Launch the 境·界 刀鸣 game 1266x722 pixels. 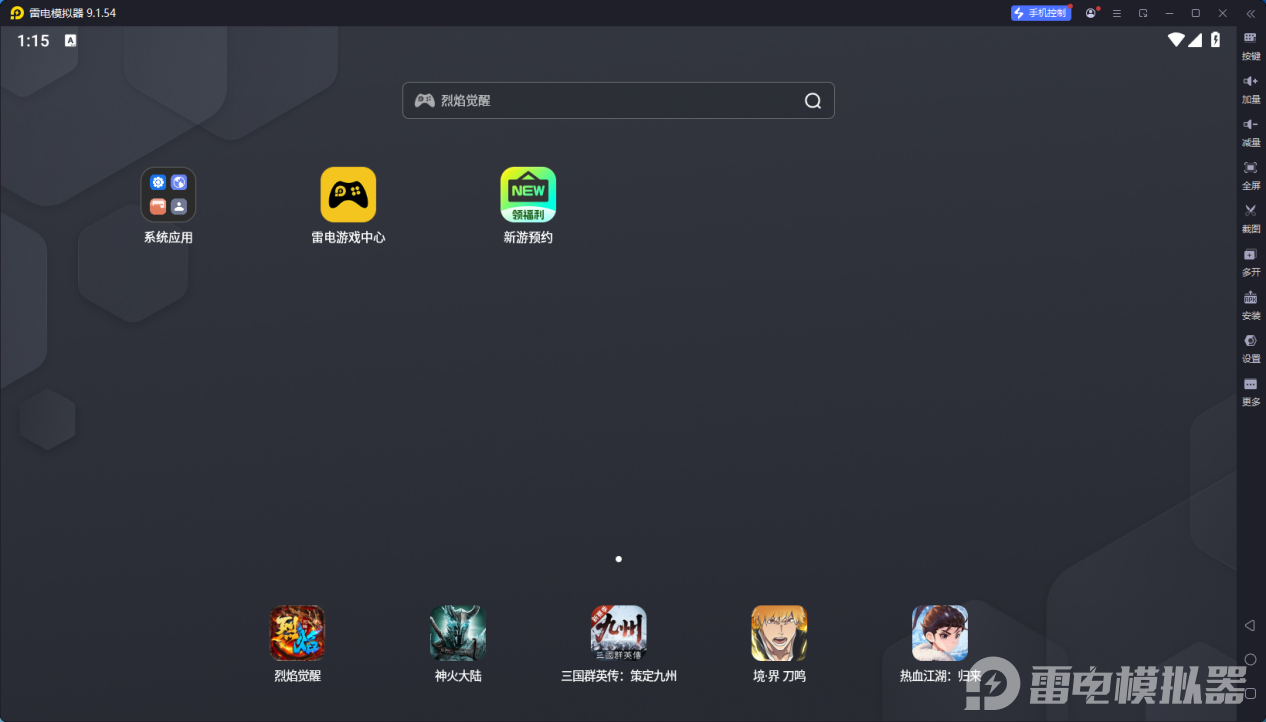tap(779, 633)
